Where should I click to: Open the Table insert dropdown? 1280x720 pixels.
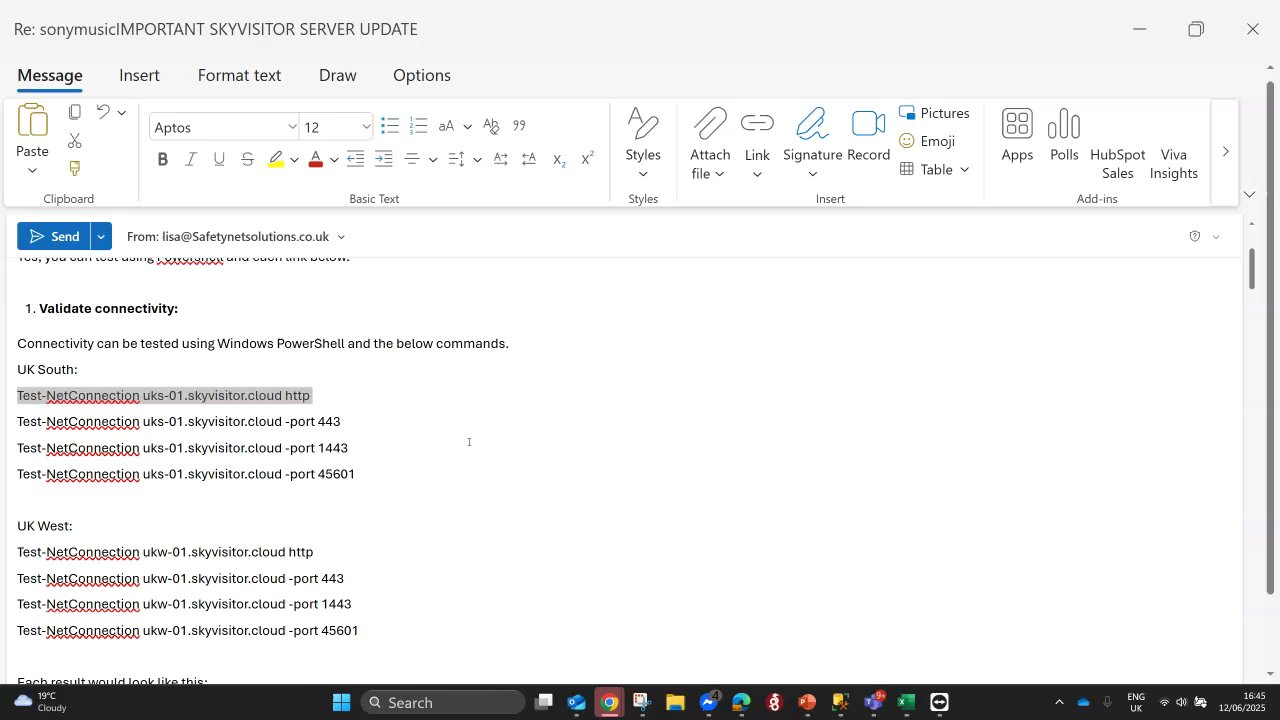[x=935, y=169]
